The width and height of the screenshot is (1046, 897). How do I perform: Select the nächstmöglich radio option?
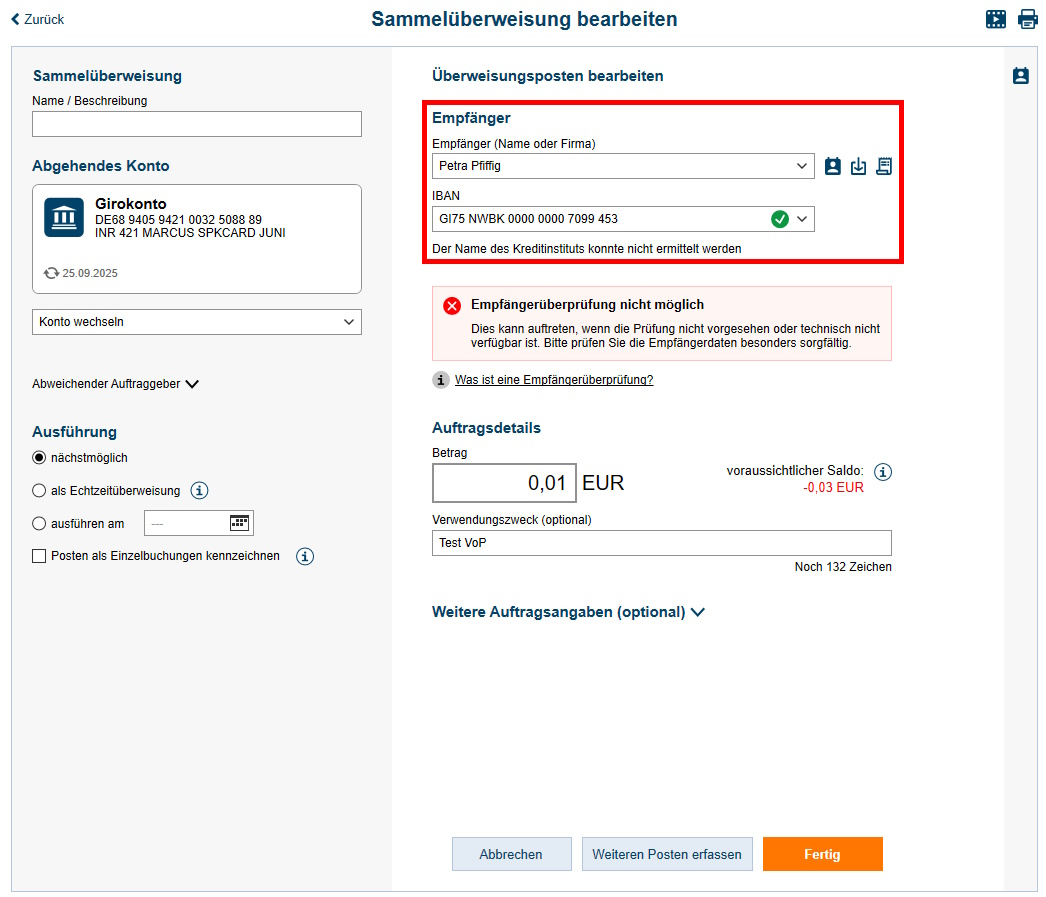point(39,458)
